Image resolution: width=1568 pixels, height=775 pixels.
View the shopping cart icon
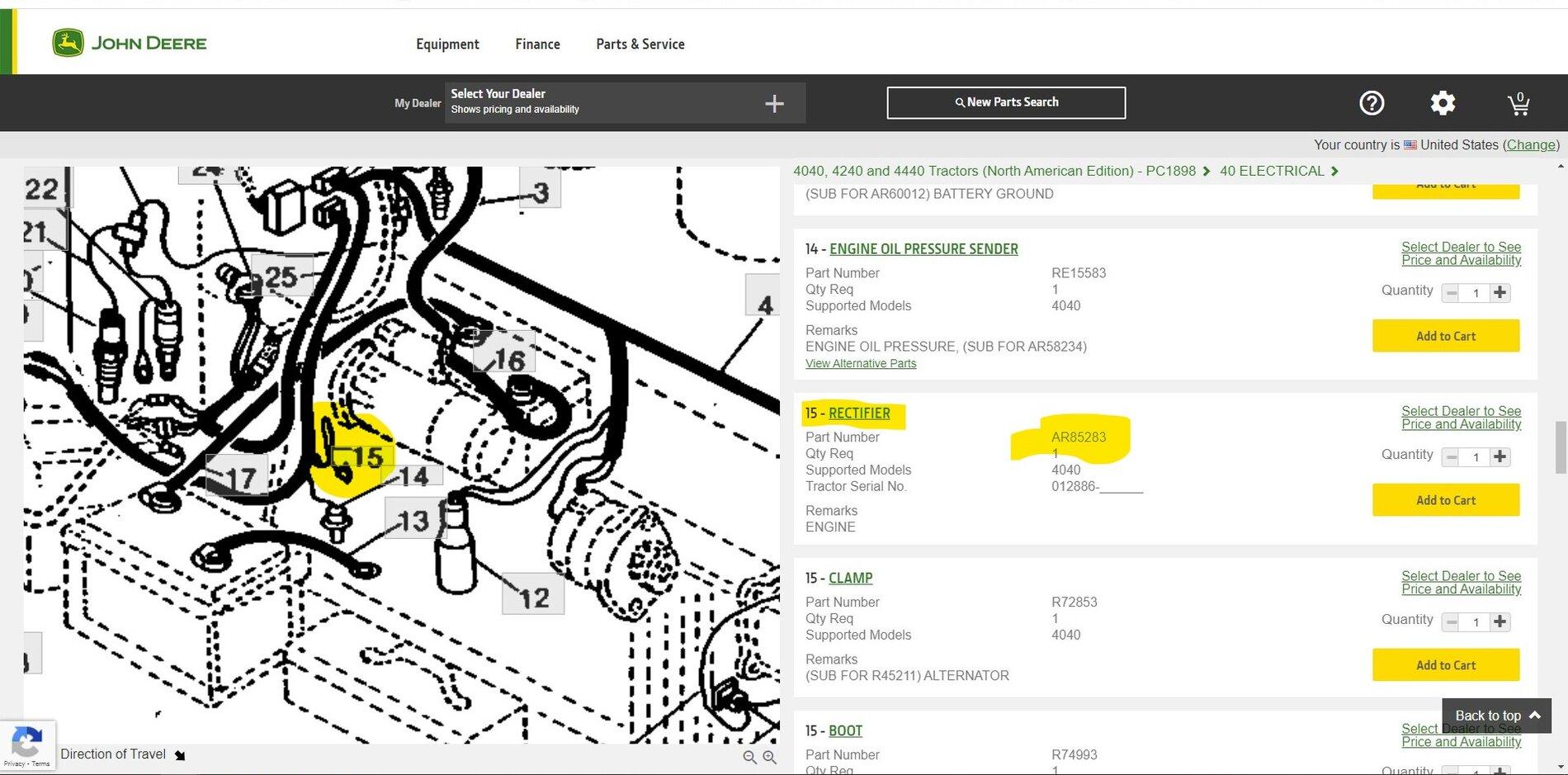point(1518,104)
